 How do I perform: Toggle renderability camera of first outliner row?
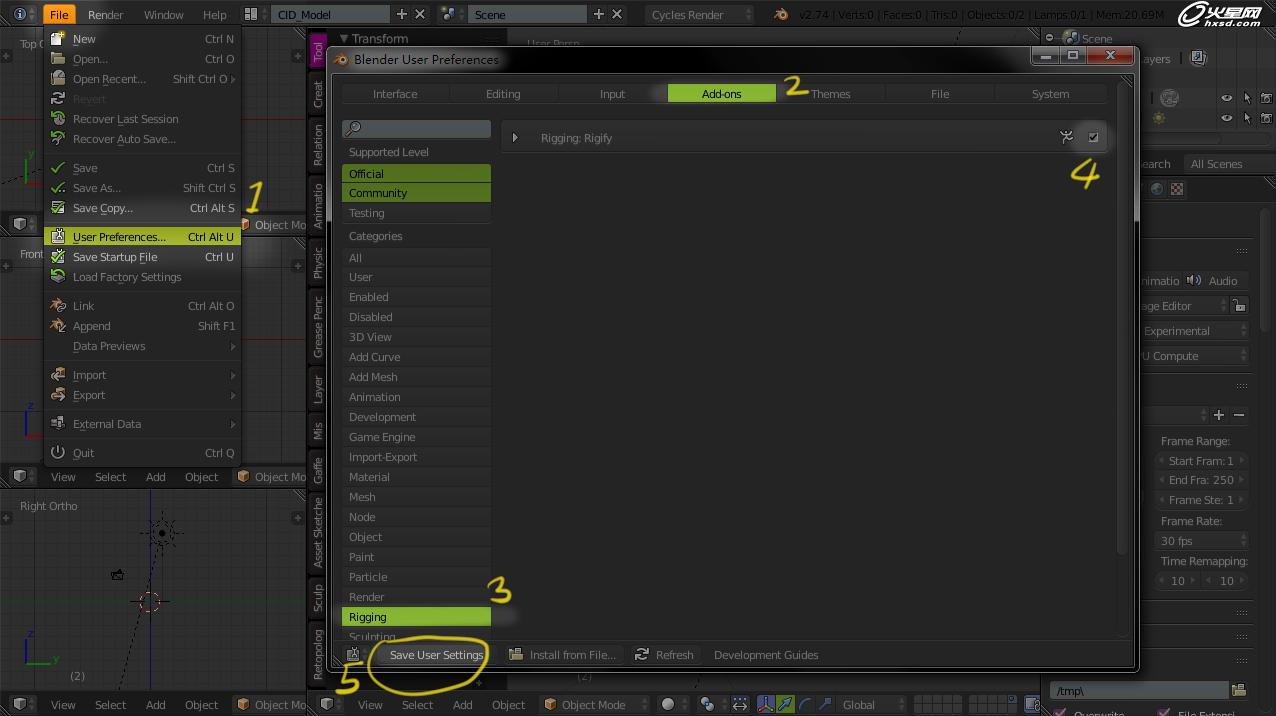[1266, 98]
